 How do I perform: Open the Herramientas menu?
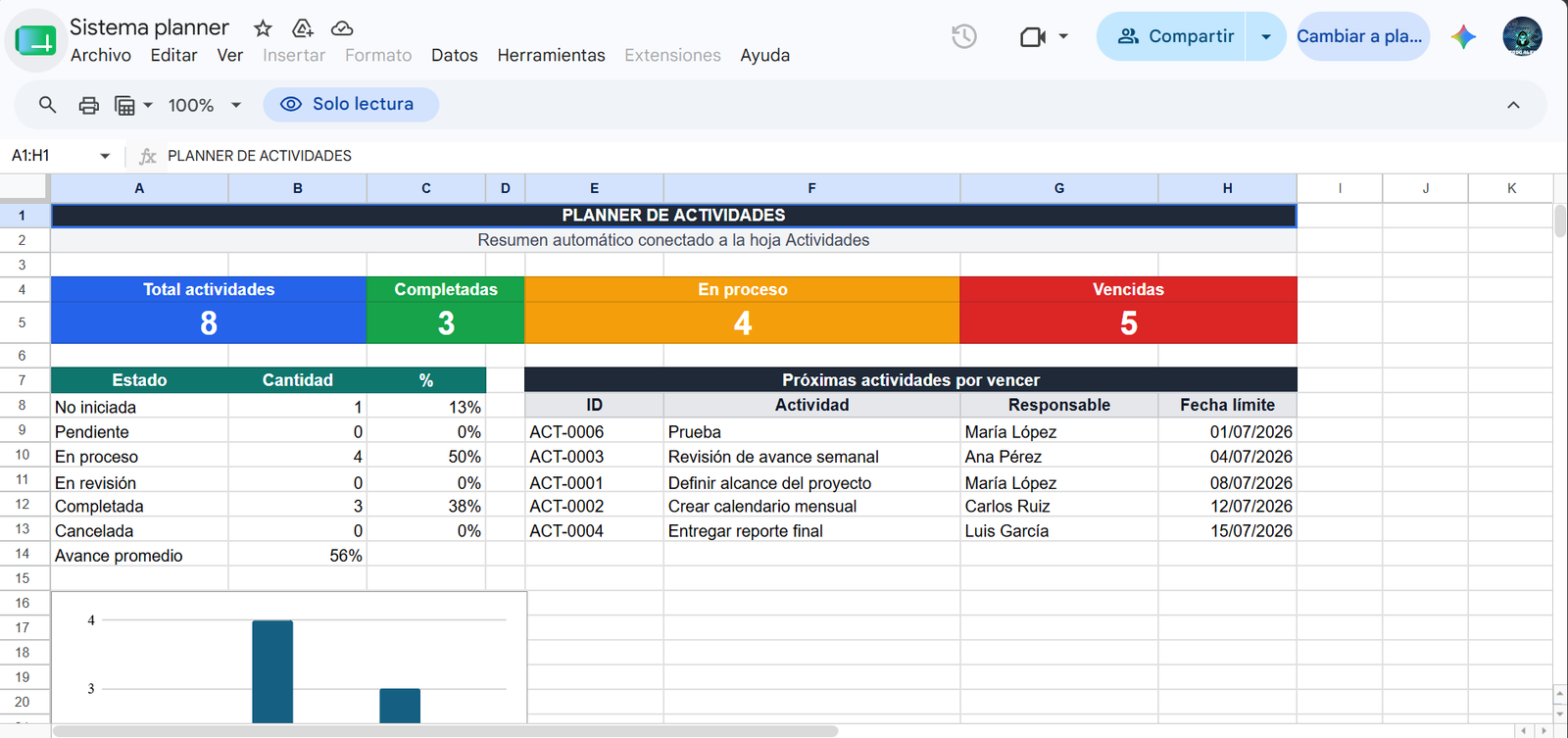click(551, 56)
